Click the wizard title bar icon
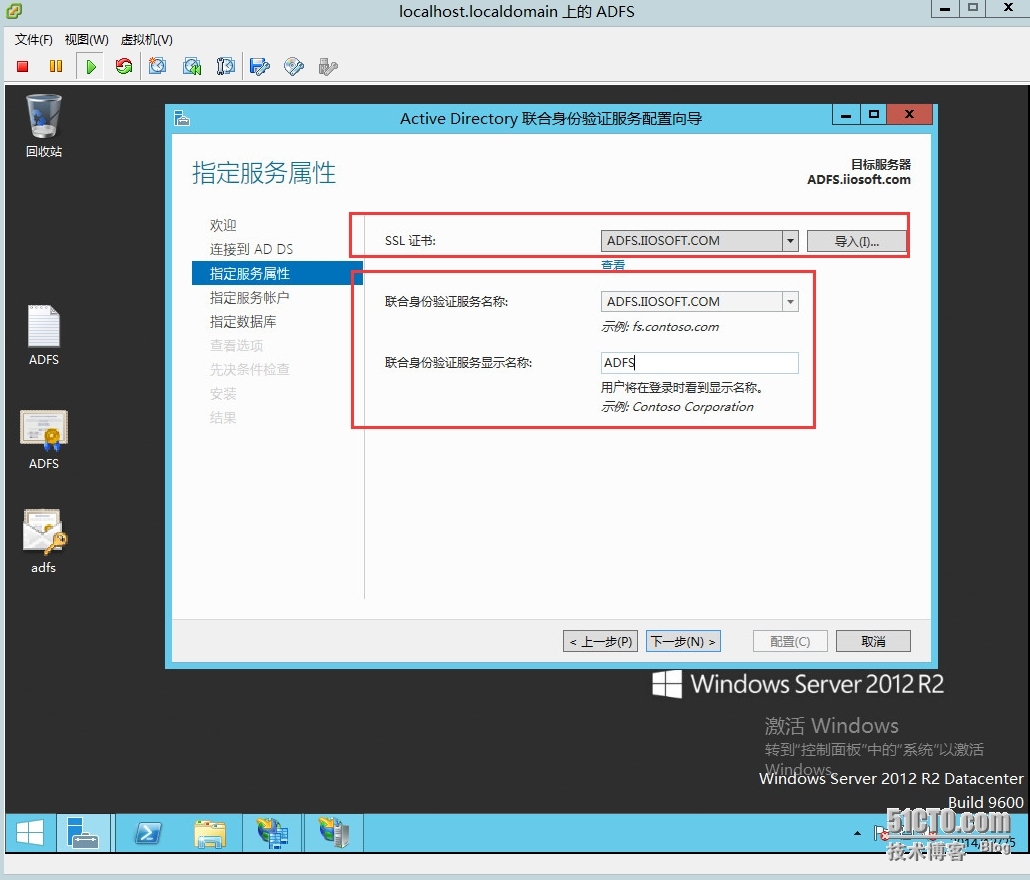This screenshot has width=1030, height=880. [182, 118]
